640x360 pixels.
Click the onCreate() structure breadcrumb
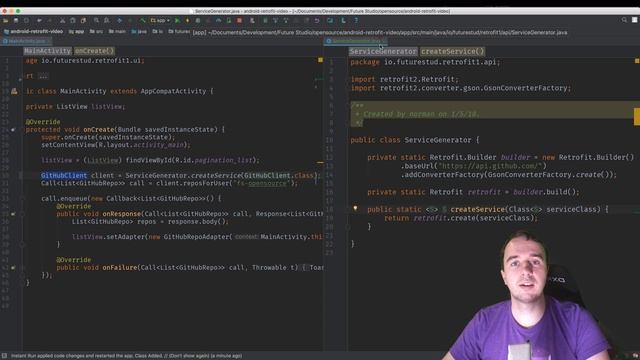coord(94,51)
